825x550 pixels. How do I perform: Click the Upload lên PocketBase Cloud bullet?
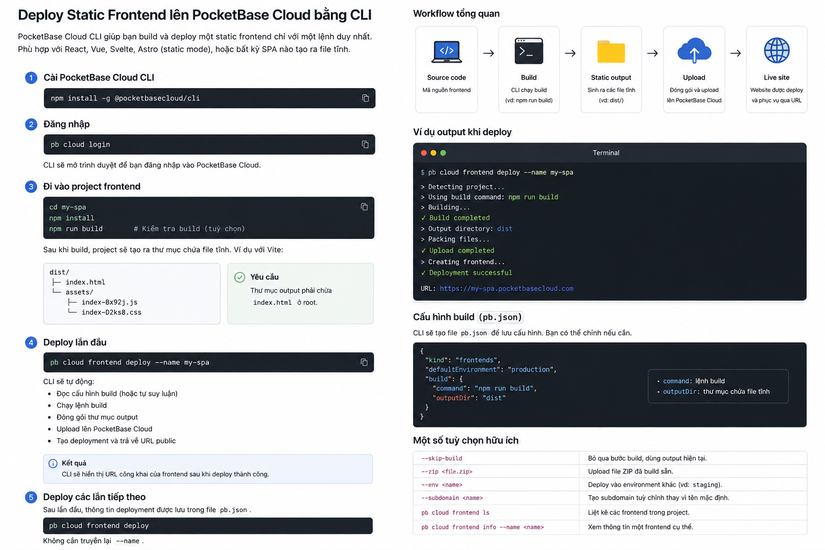[104, 429]
